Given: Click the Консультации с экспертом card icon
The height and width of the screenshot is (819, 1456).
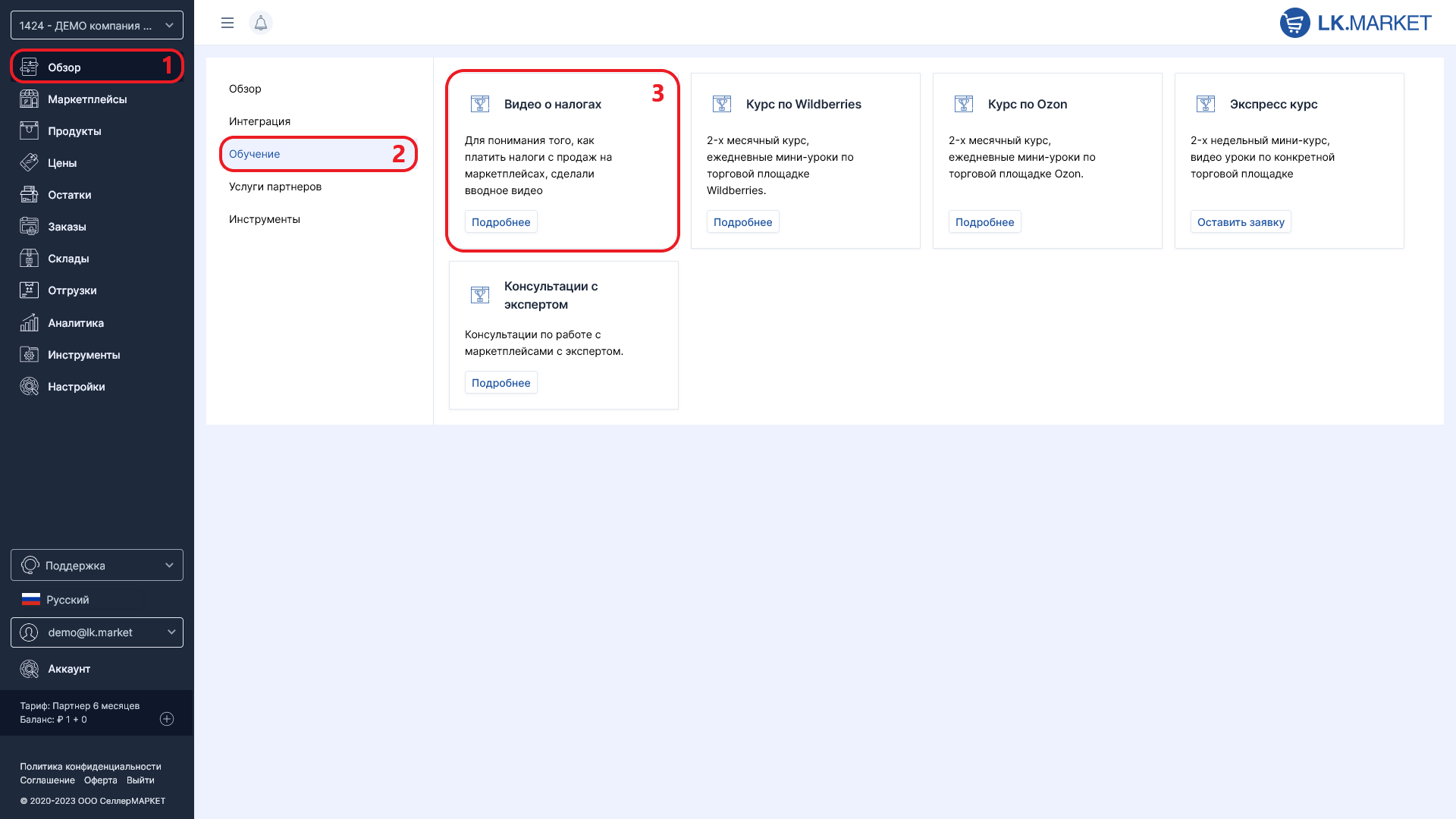Looking at the screenshot, I should [480, 295].
